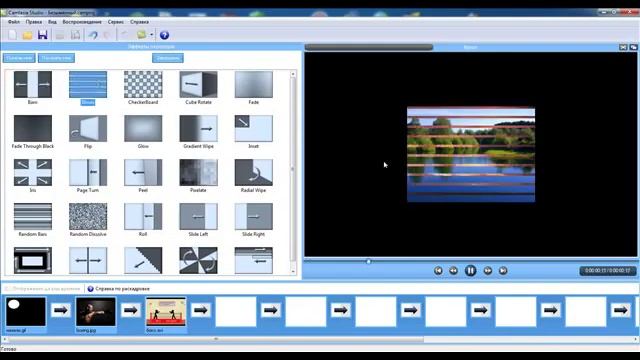The height and width of the screenshot is (360, 640).
Task: Select the black frame zoom transition
Action: [33, 260]
